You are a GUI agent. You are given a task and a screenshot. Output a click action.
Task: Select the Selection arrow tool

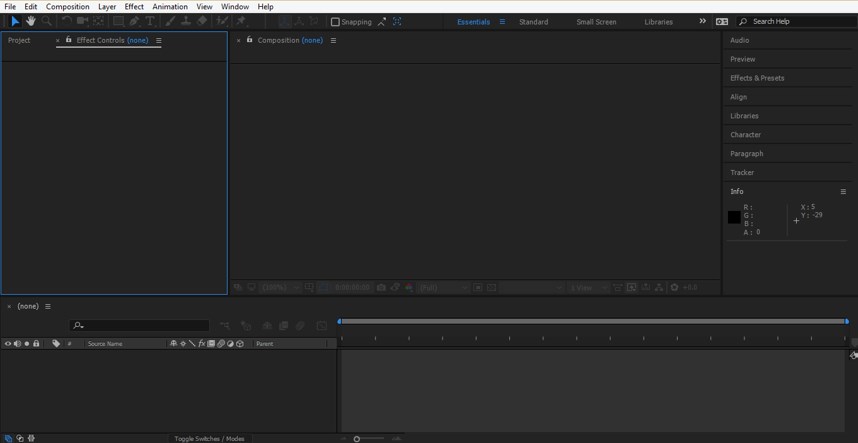(x=15, y=21)
